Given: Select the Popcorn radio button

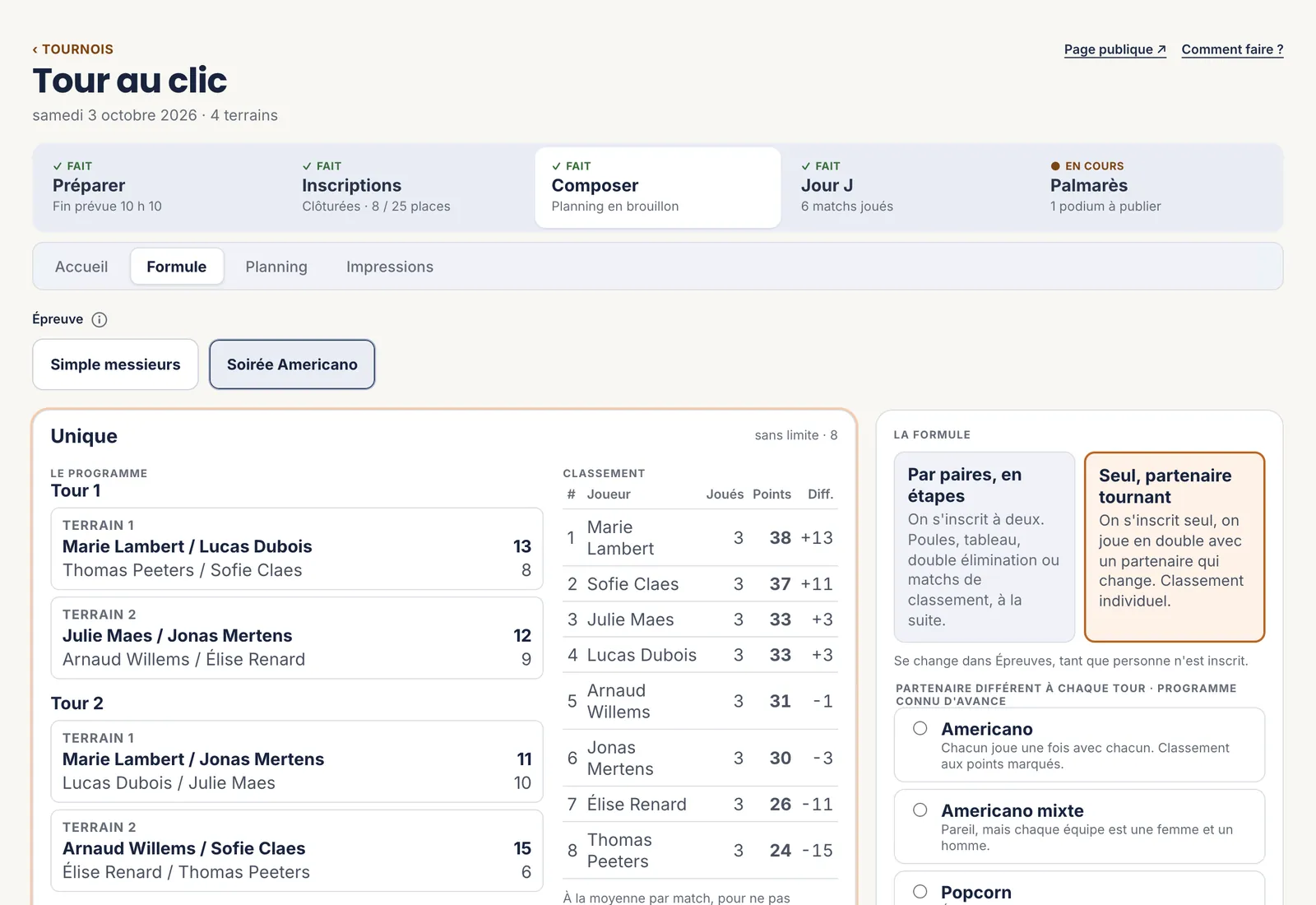Looking at the screenshot, I should [x=920, y=892].
